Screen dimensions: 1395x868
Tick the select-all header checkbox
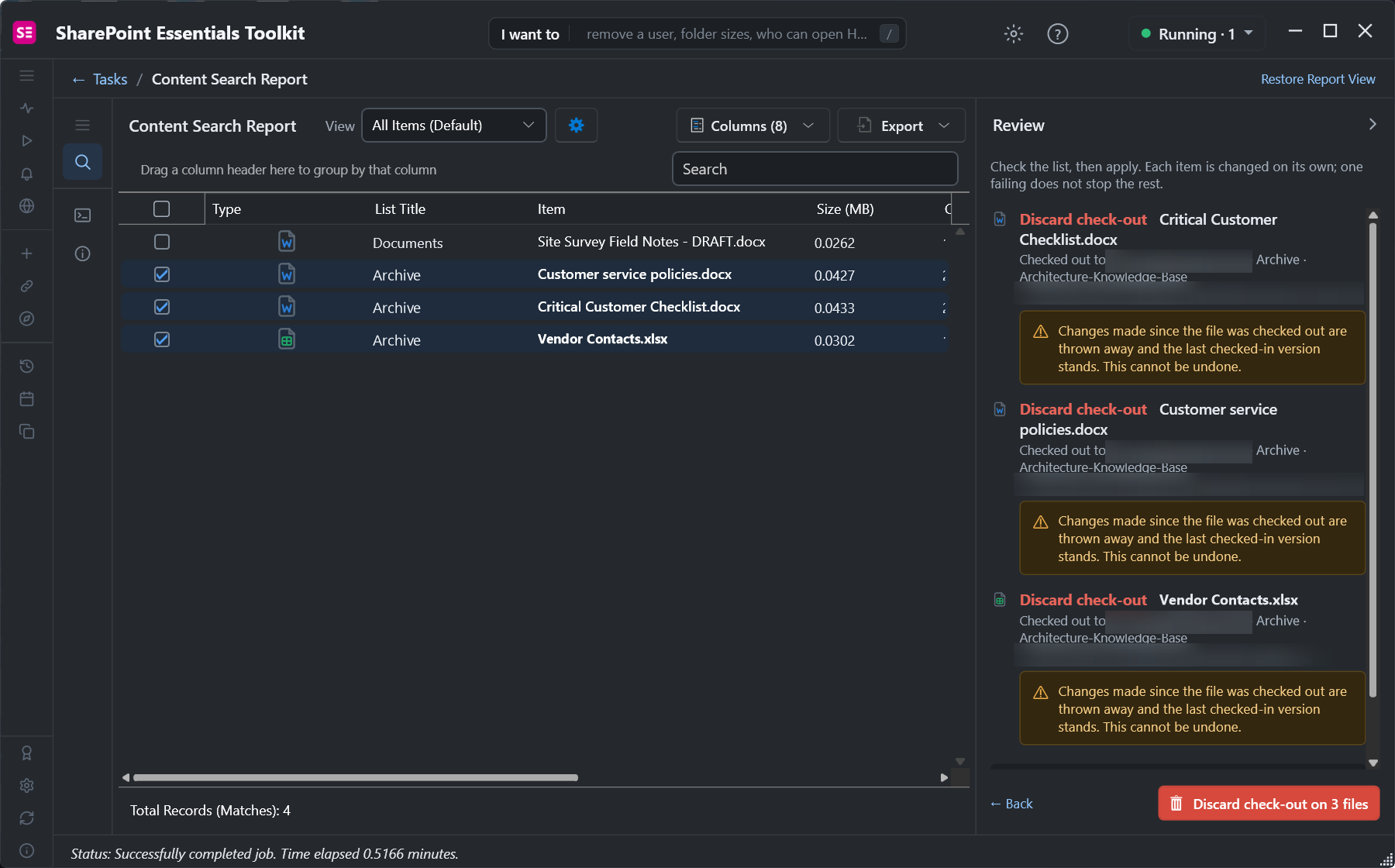tap(162, 208)
